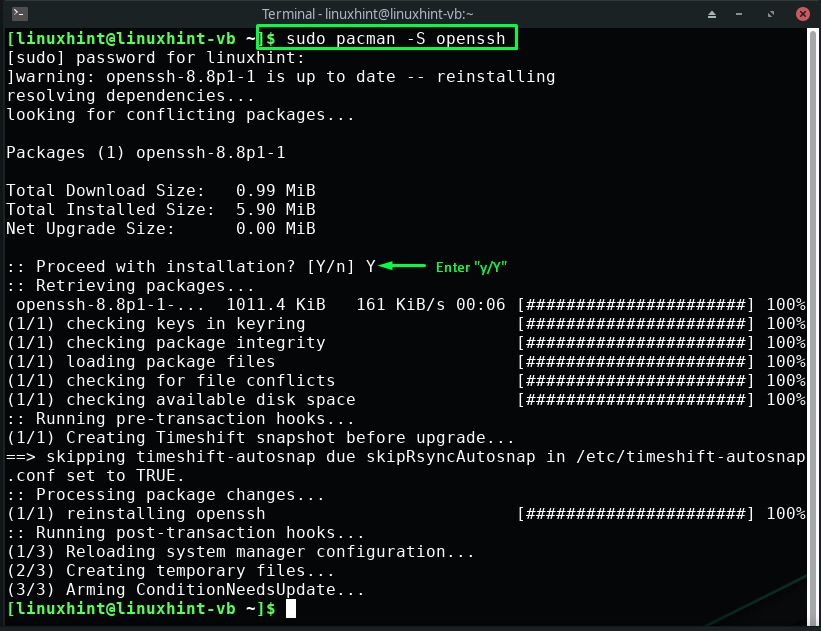Click the window title 'Terminal - linuxhint@linuxhint-vb:~'
Viewport: 821px width, 631px height.
366,14
